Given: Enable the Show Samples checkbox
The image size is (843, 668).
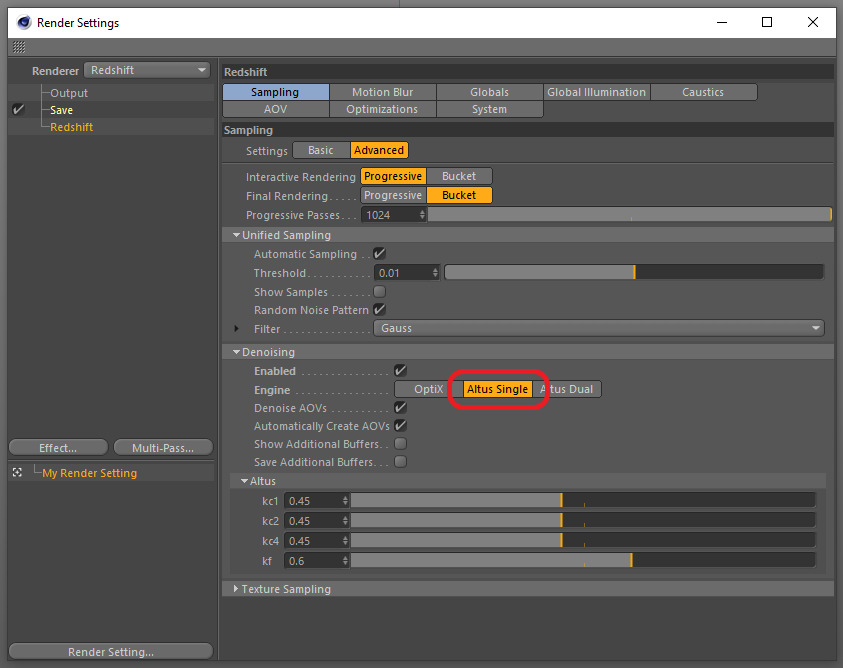Looking at the screenshot, I should coord(379,291).
